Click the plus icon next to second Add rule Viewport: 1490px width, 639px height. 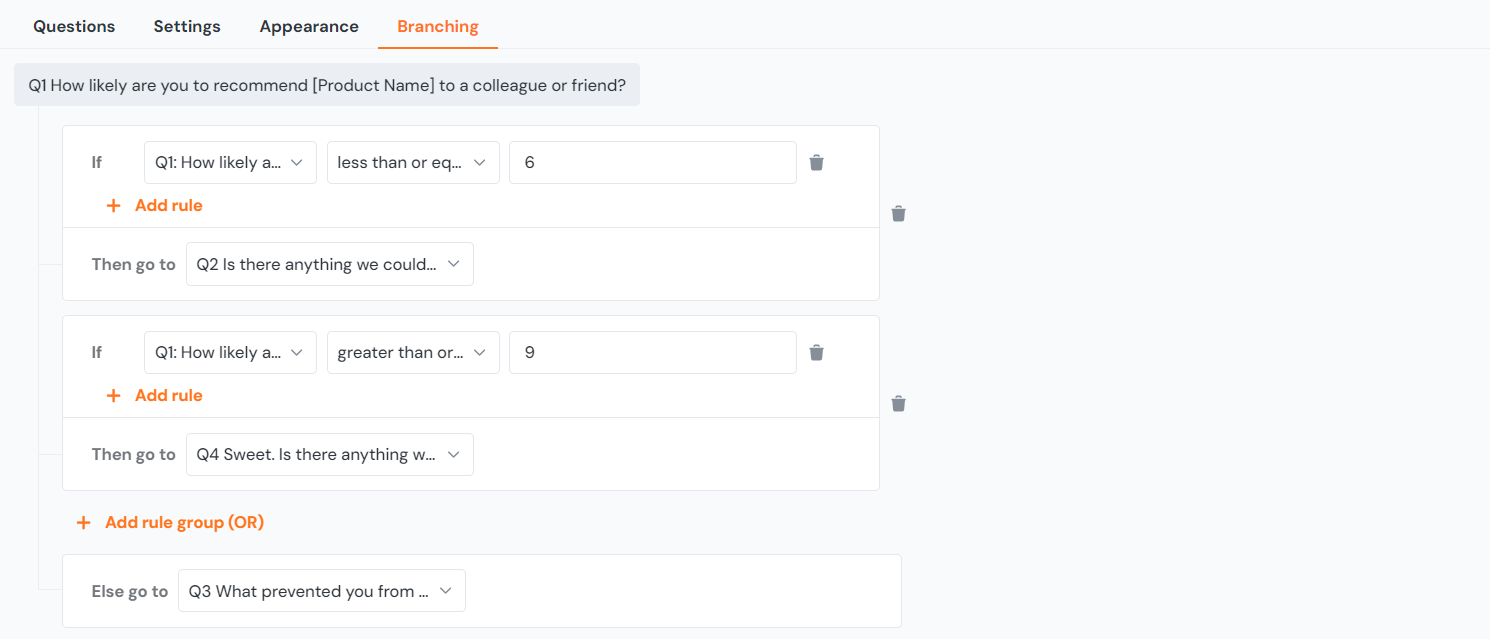[x=113, y=395]
